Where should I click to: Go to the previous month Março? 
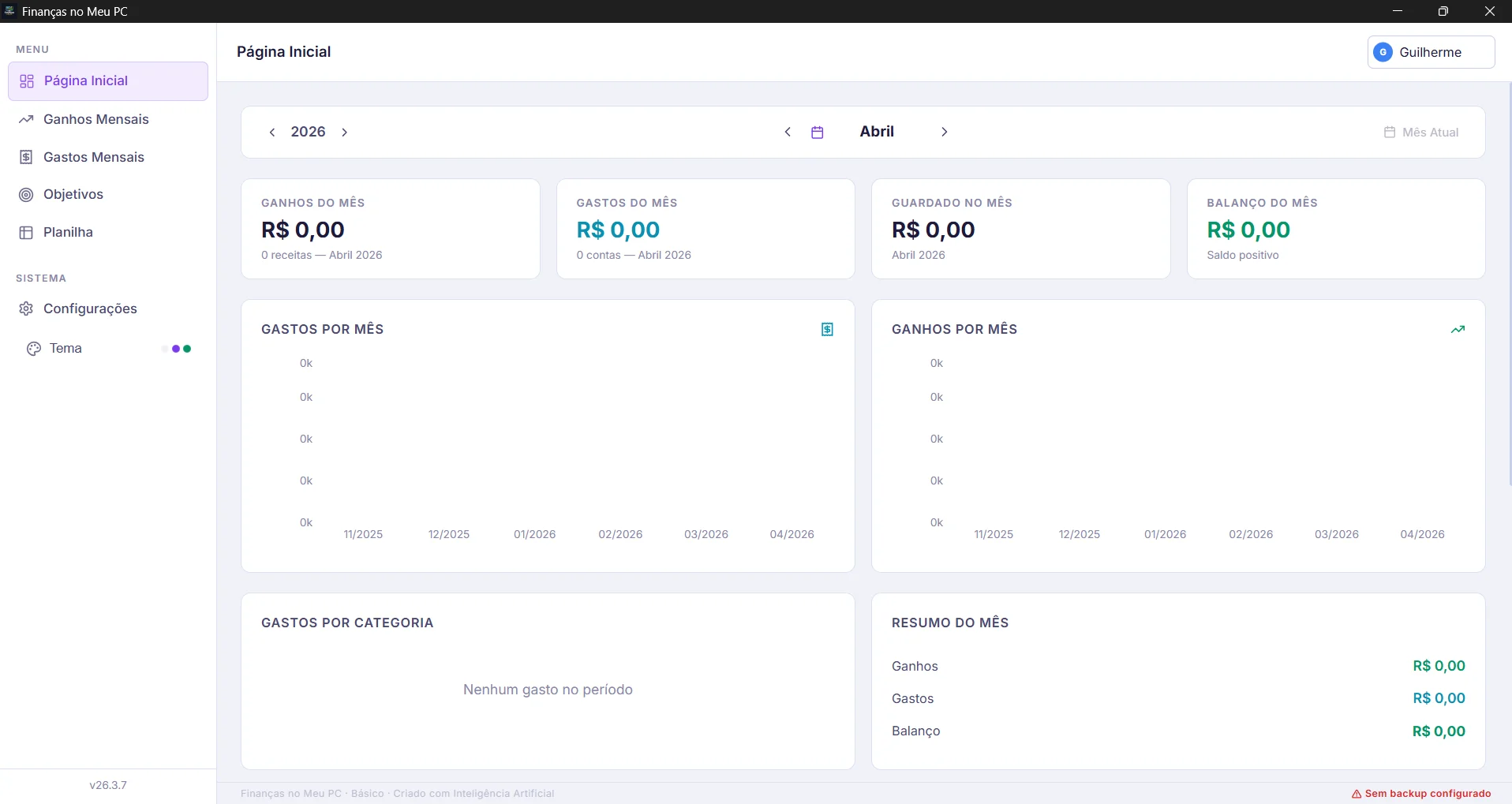pos(788,132)
